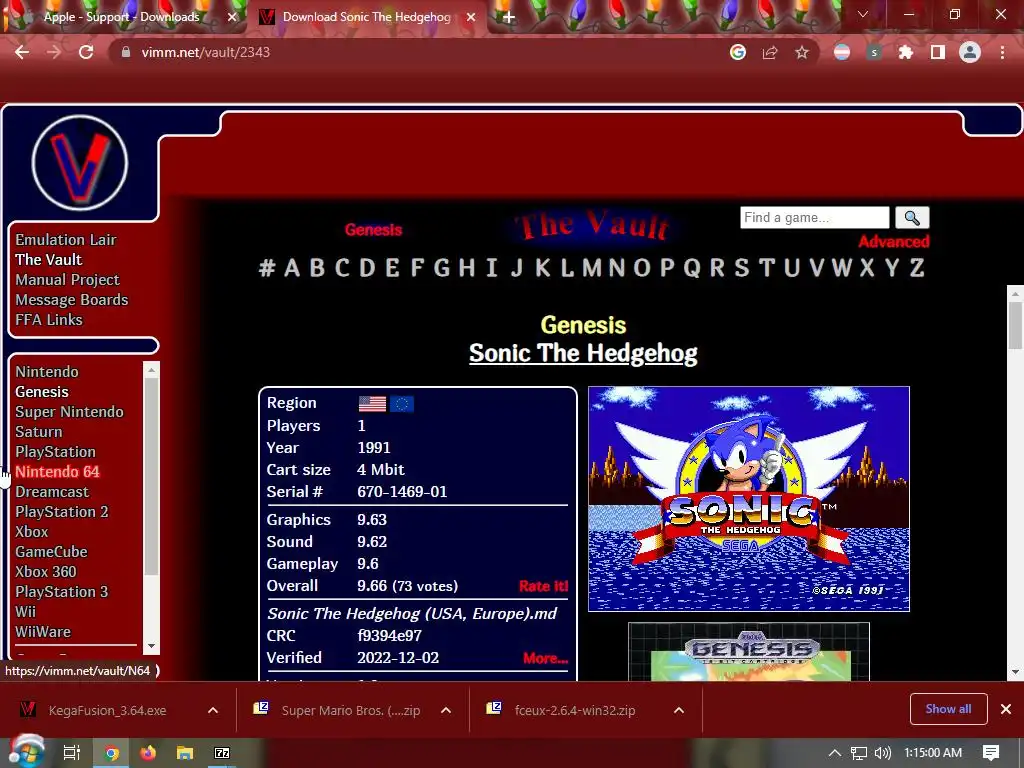Click the More... link next to Verified
This screenshot has height=768, width=1024.
(545, 658)
